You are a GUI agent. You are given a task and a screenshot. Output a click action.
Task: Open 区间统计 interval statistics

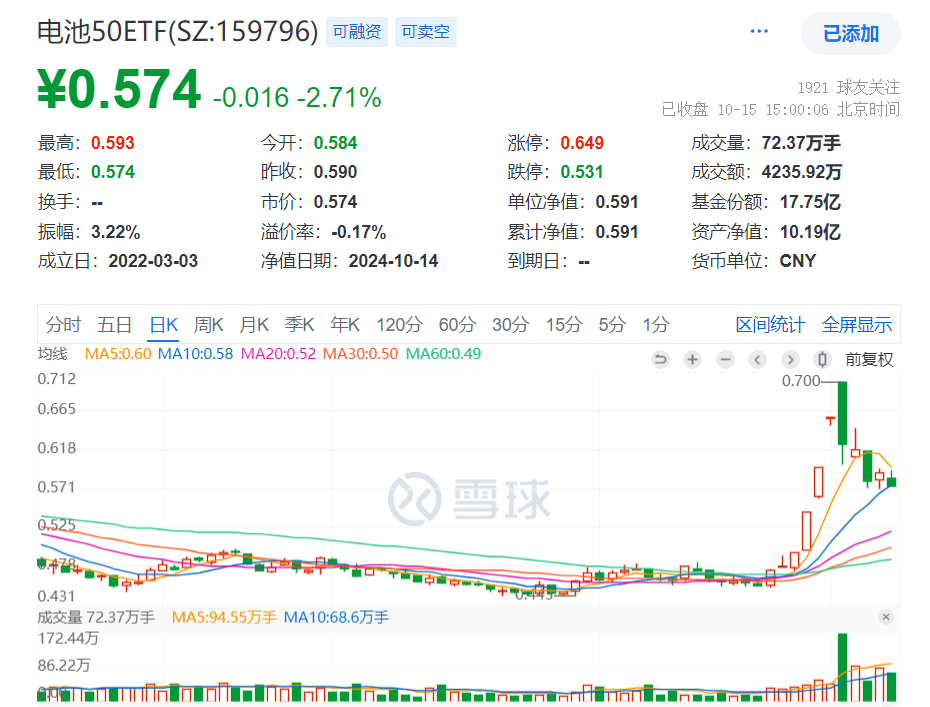770,324
